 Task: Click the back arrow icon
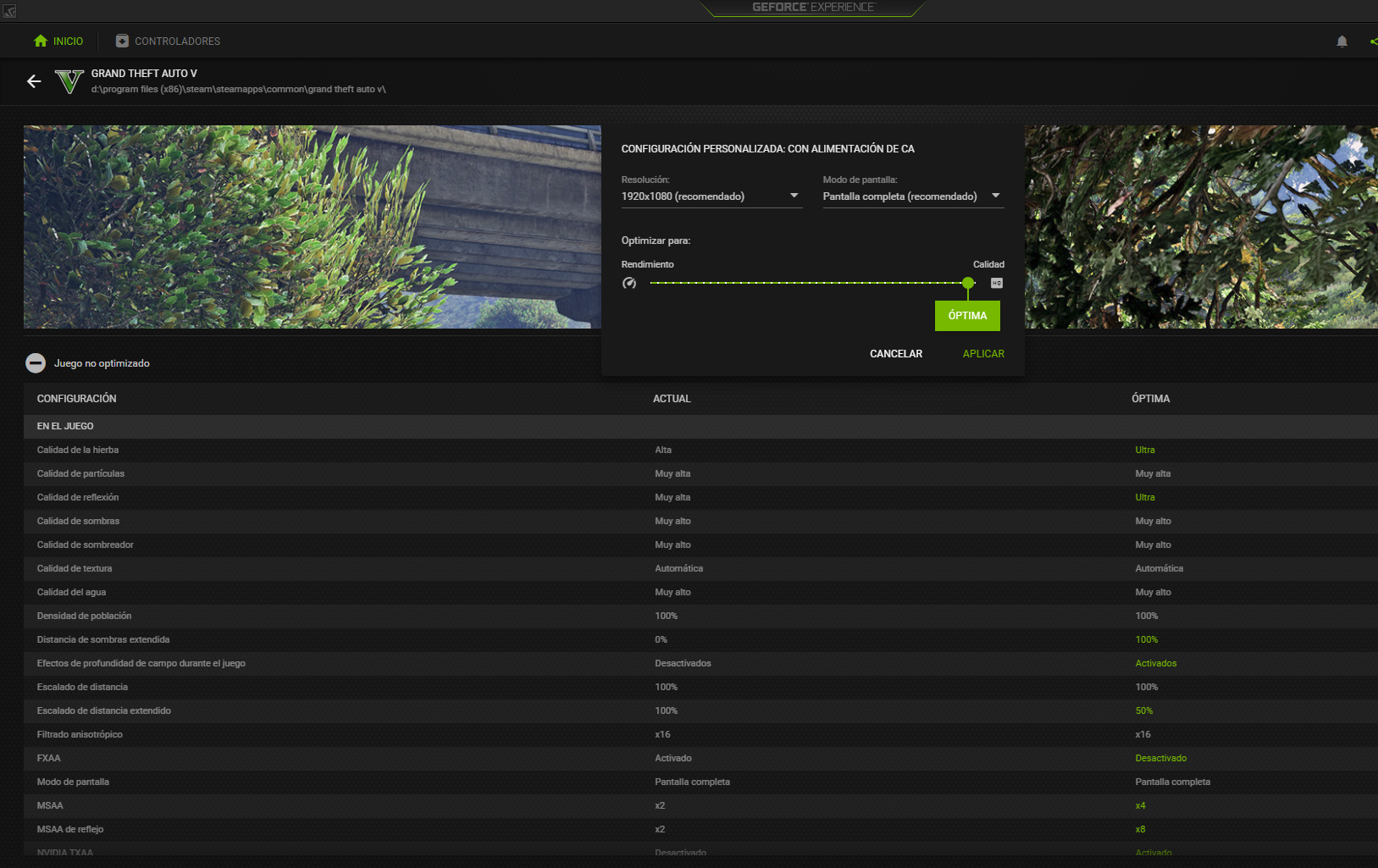coord(34,81)
